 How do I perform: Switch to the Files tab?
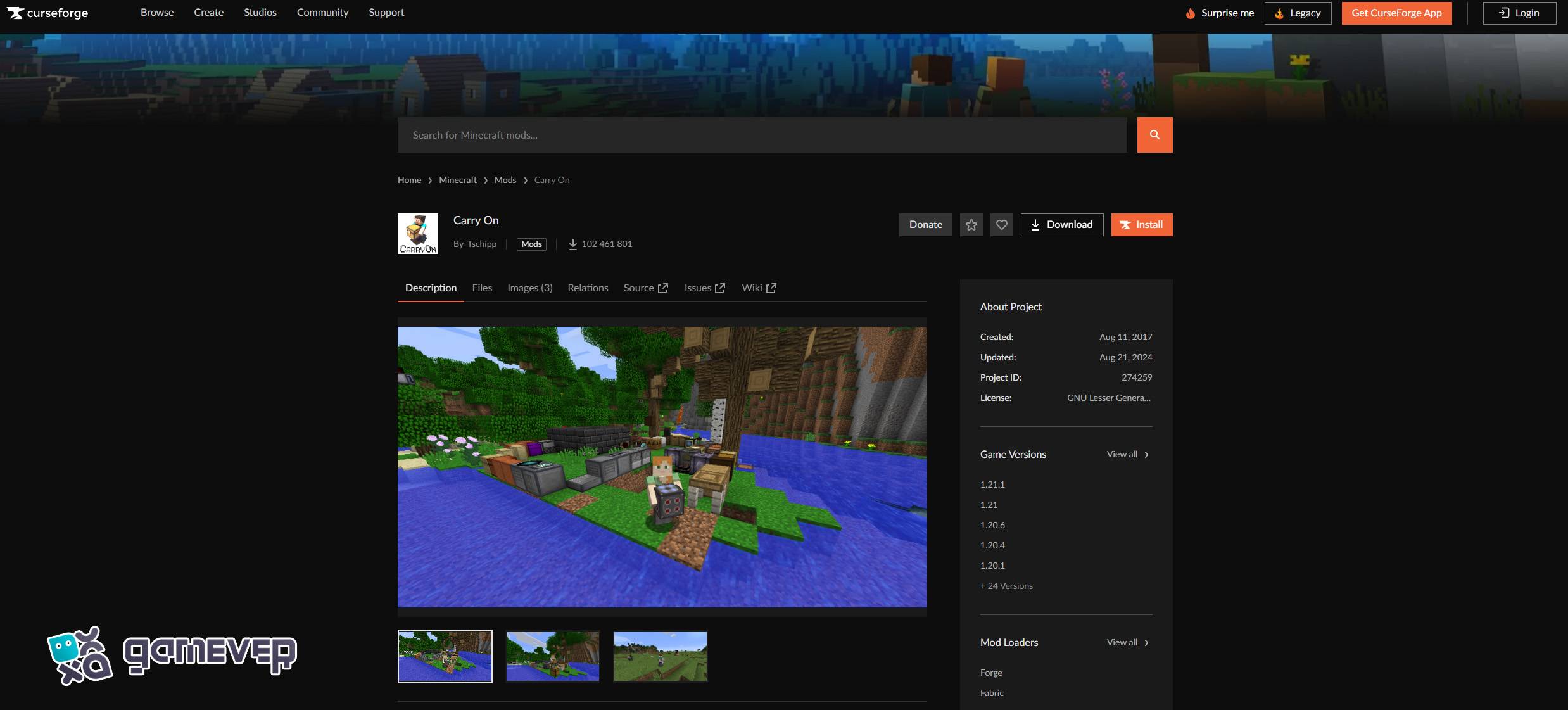coord(481,288)
